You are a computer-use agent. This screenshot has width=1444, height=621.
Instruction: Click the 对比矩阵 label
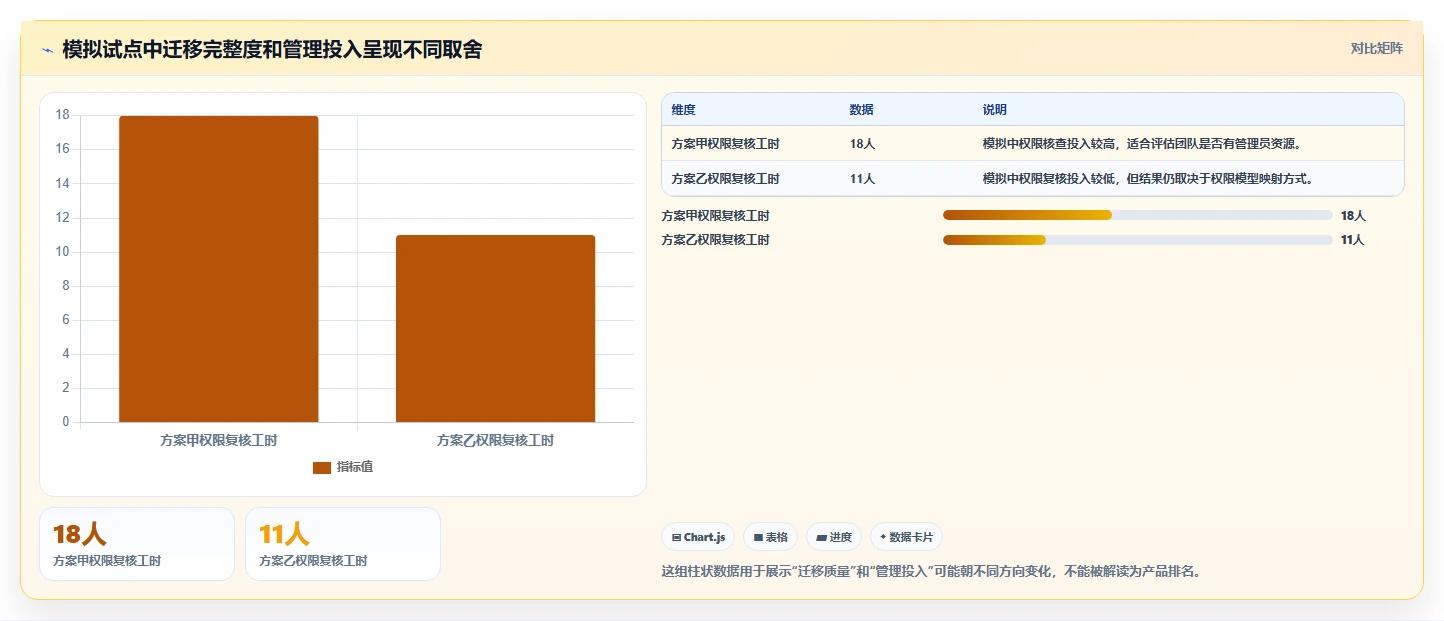[x=1376, y=48]
